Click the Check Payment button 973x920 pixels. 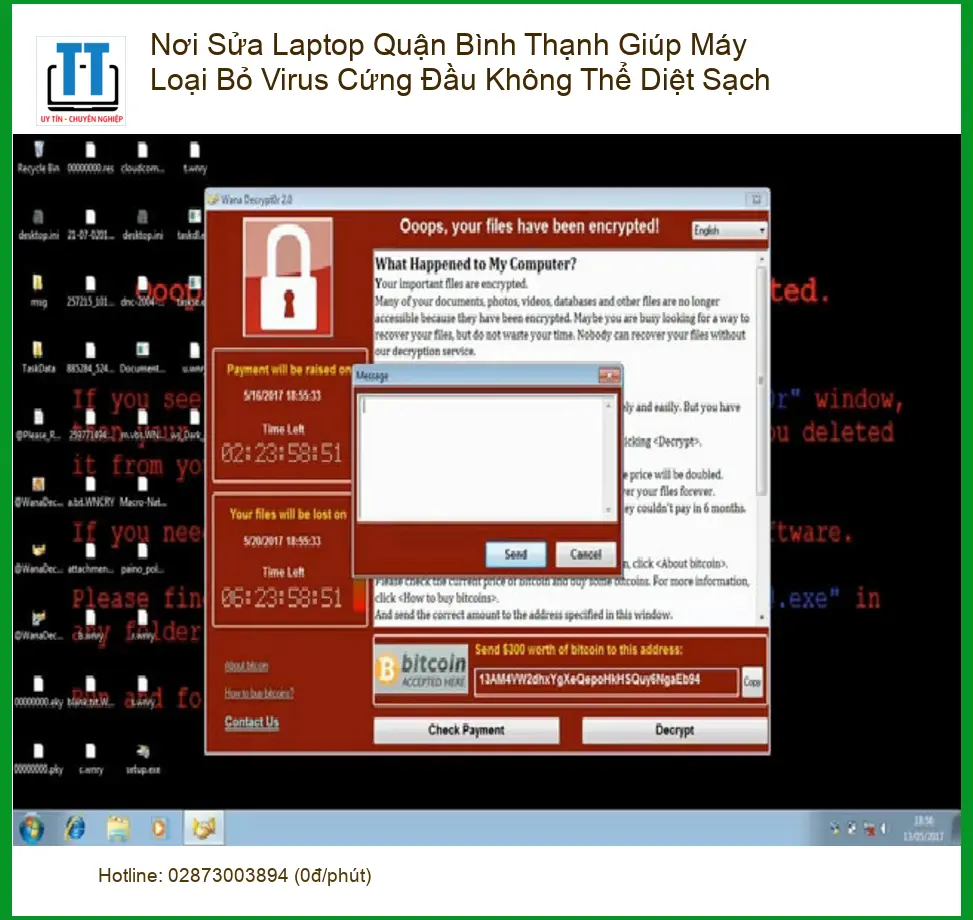(466, 730)
